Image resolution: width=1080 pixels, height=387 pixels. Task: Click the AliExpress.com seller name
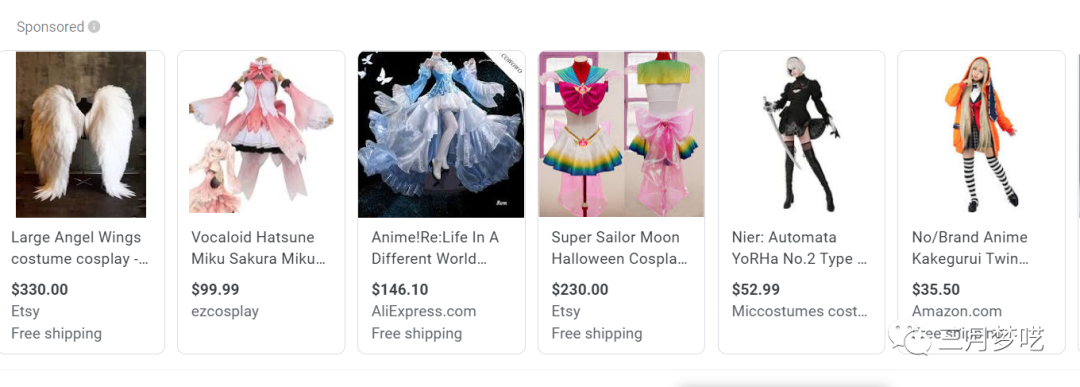[x=424, y=311]
